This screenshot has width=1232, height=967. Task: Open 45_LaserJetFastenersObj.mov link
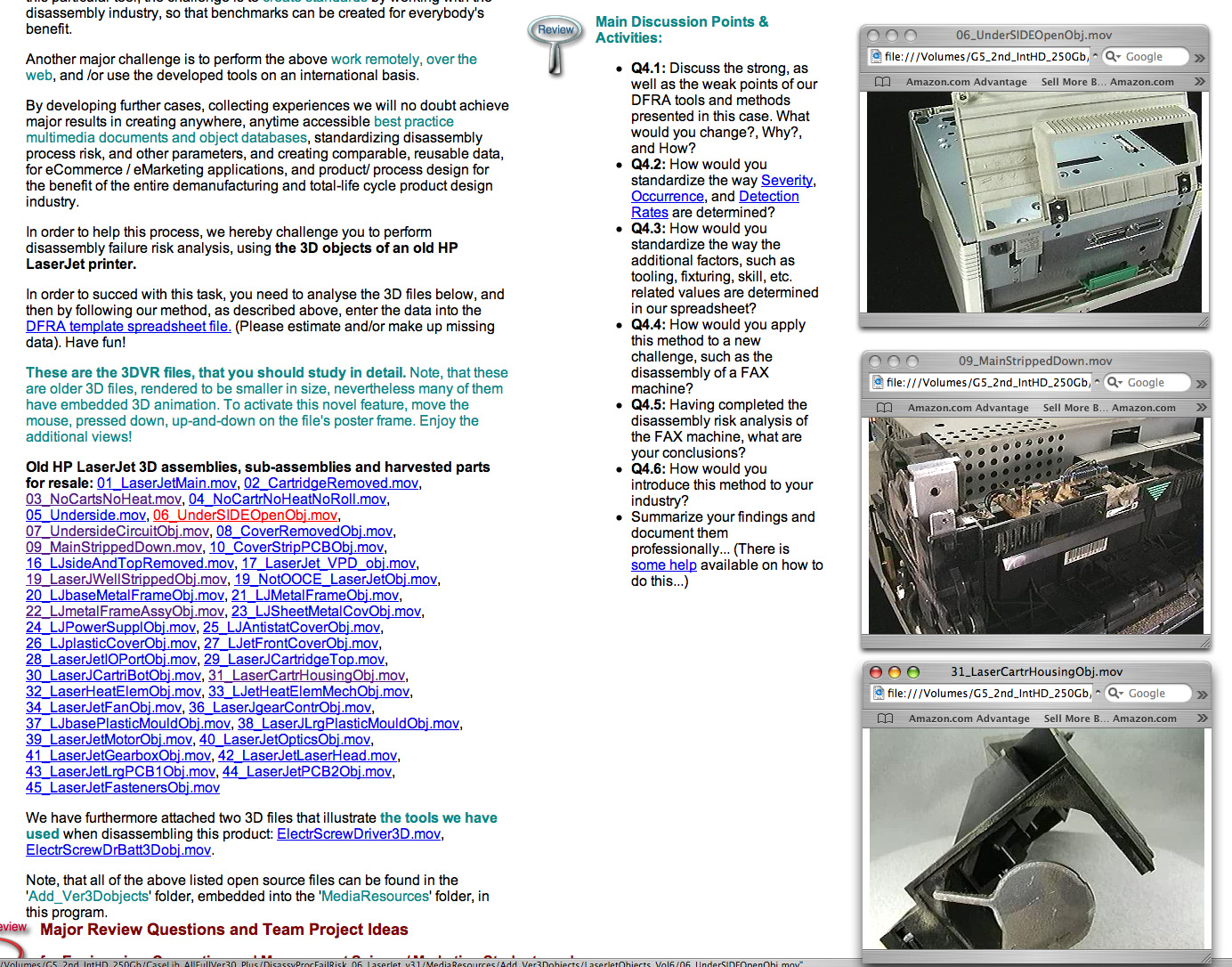pyautogui.click(x=123, y=788)
